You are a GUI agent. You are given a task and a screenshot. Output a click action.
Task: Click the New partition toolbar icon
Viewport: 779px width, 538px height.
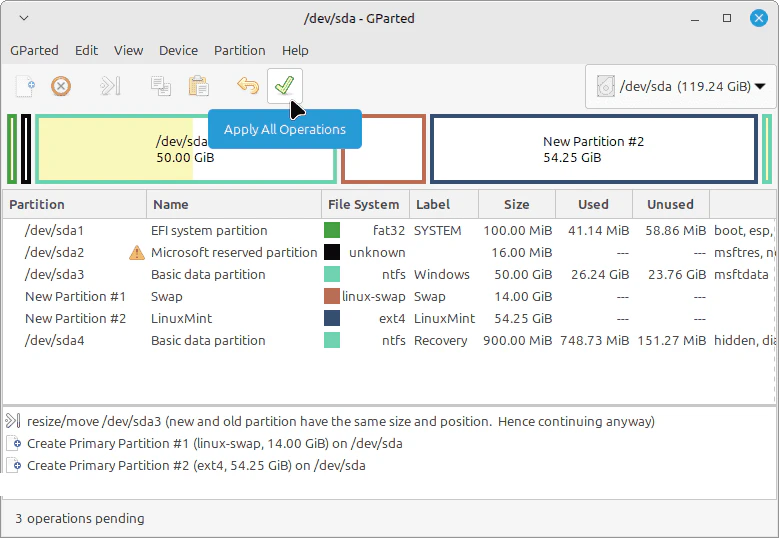tap(25, 86)
